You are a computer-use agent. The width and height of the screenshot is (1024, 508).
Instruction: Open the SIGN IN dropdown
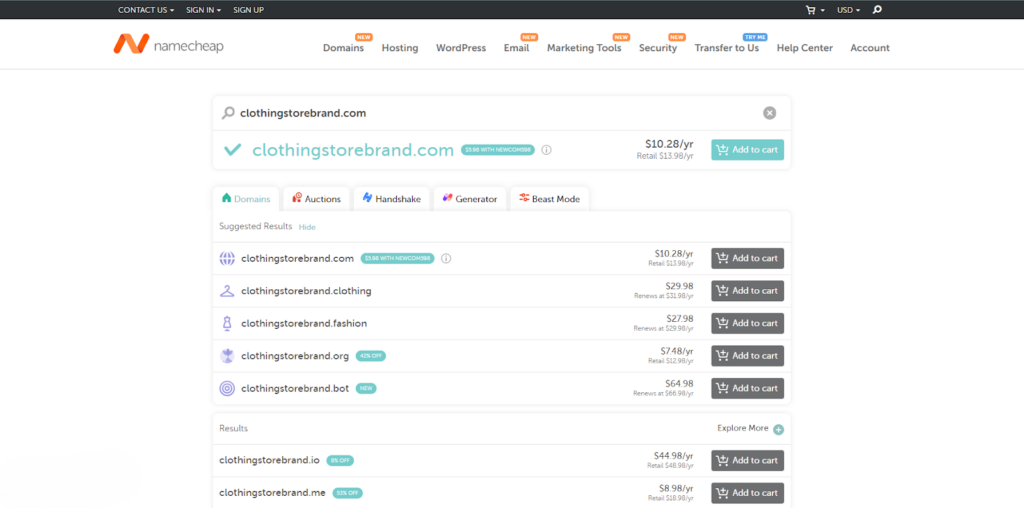[203, 10]
